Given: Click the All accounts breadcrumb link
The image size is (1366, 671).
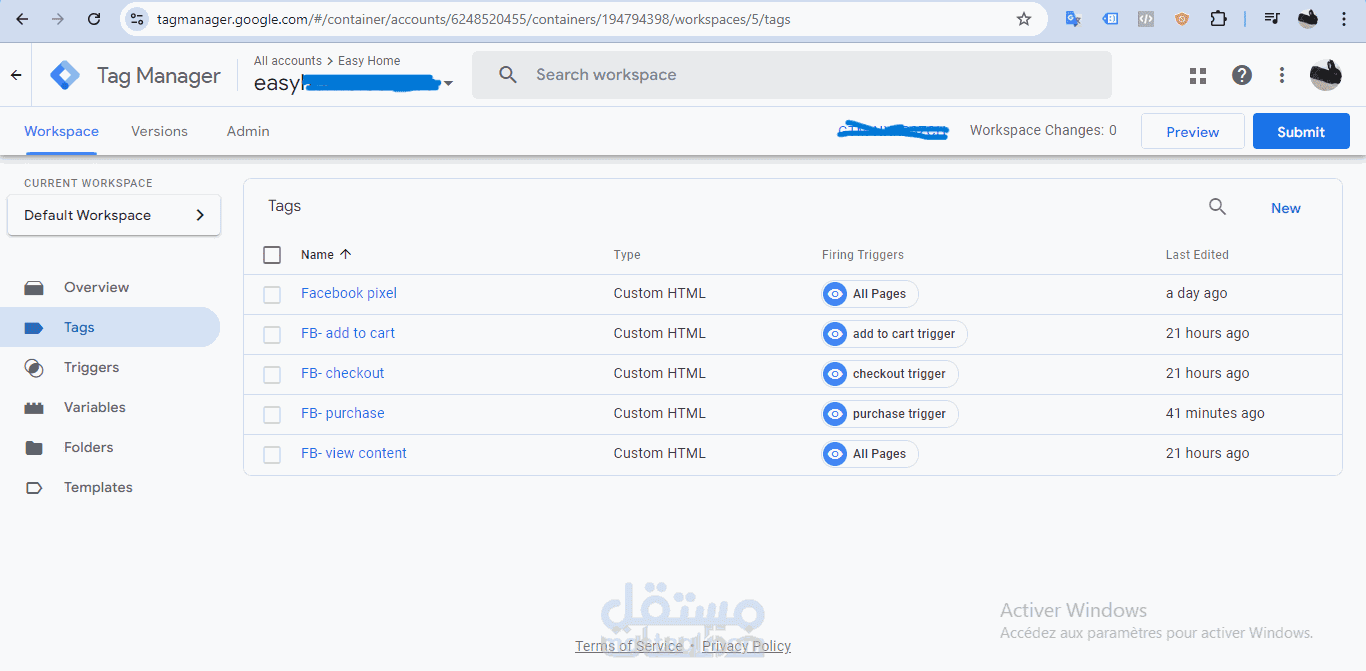Looking at the screenshot, I should (x=288, y=61).
